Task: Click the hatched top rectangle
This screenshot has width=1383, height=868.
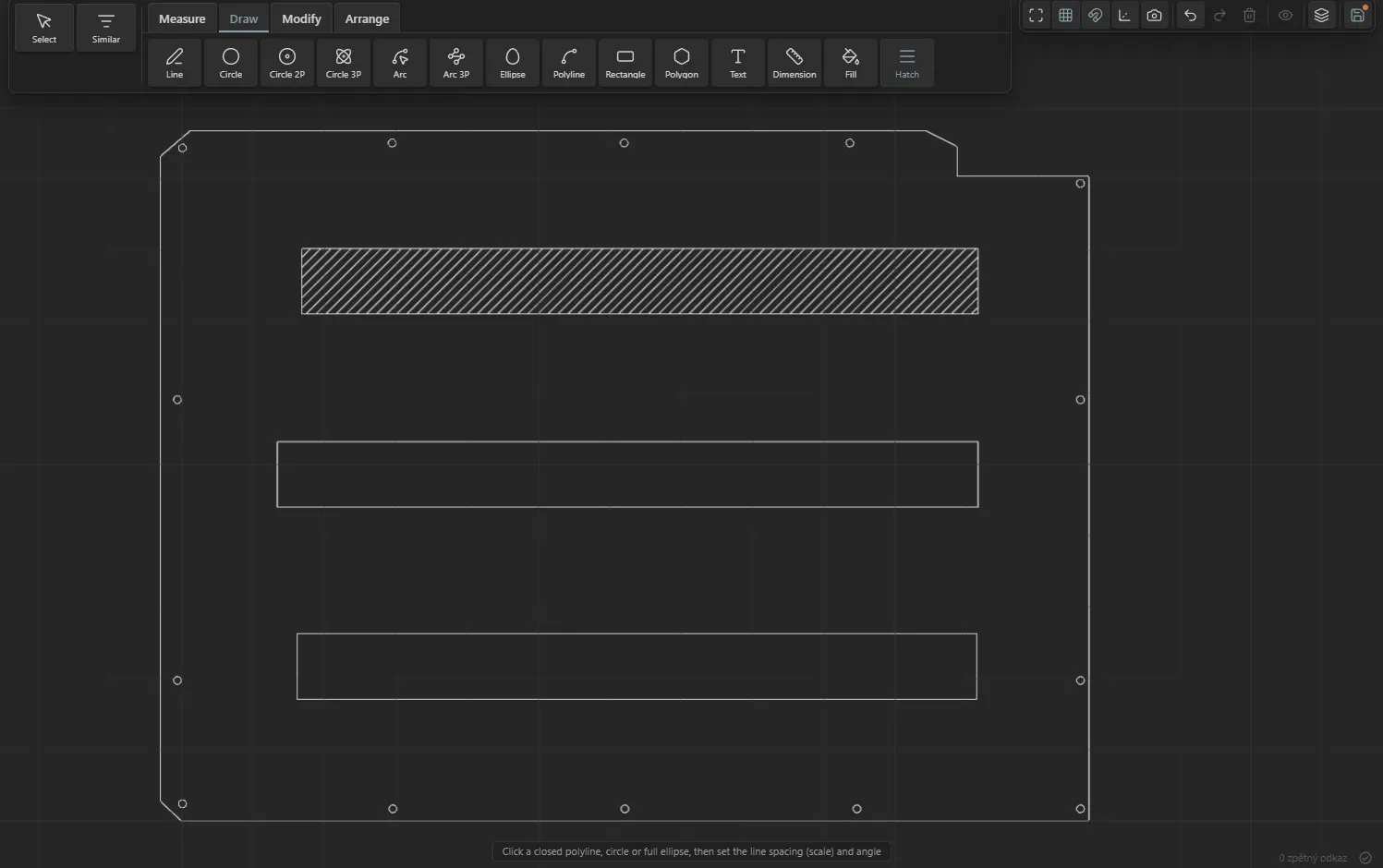Action: (x=639, y=281)
